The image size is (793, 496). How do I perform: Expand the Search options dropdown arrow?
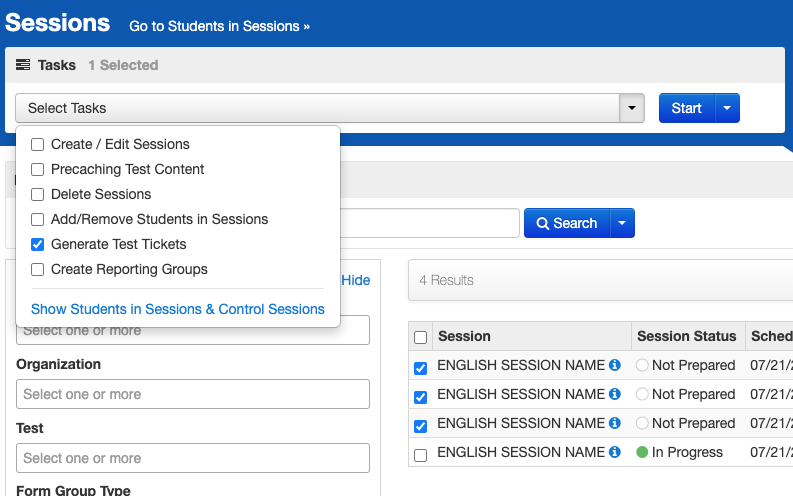[x=622, y=223]
